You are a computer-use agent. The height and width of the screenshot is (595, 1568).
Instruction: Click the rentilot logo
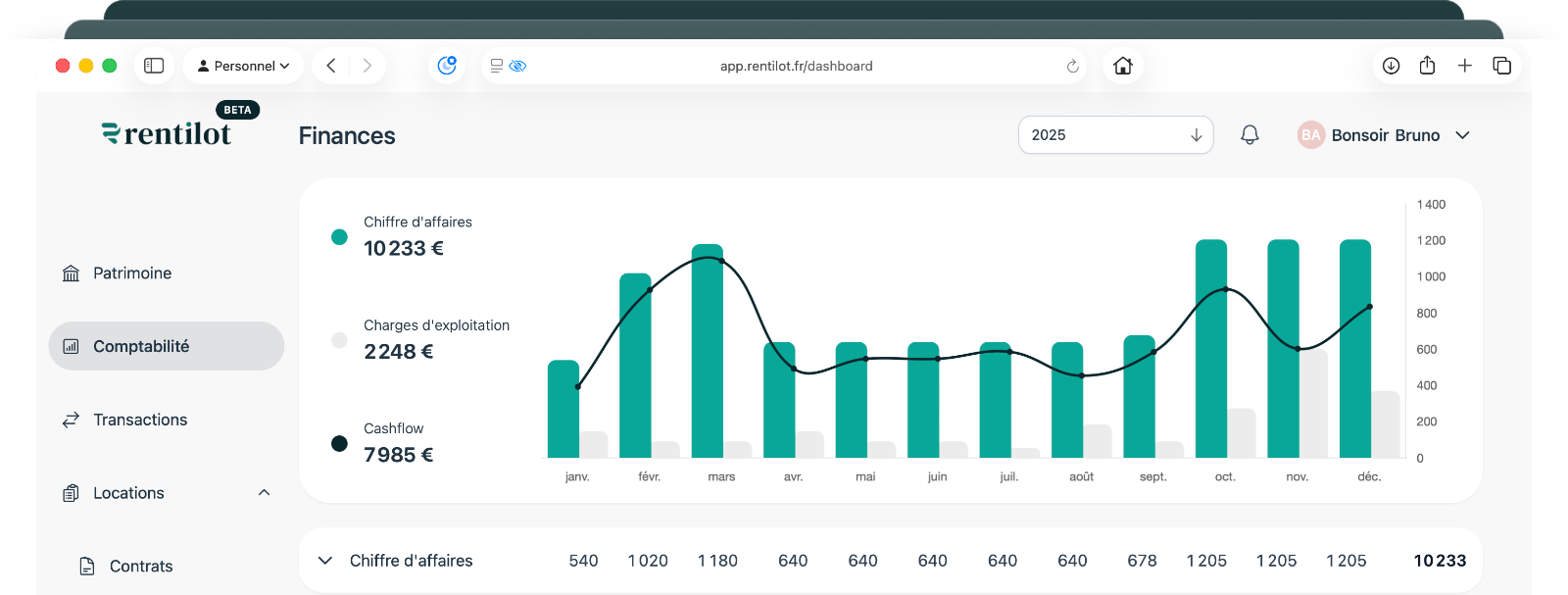(x=168, y=134)
